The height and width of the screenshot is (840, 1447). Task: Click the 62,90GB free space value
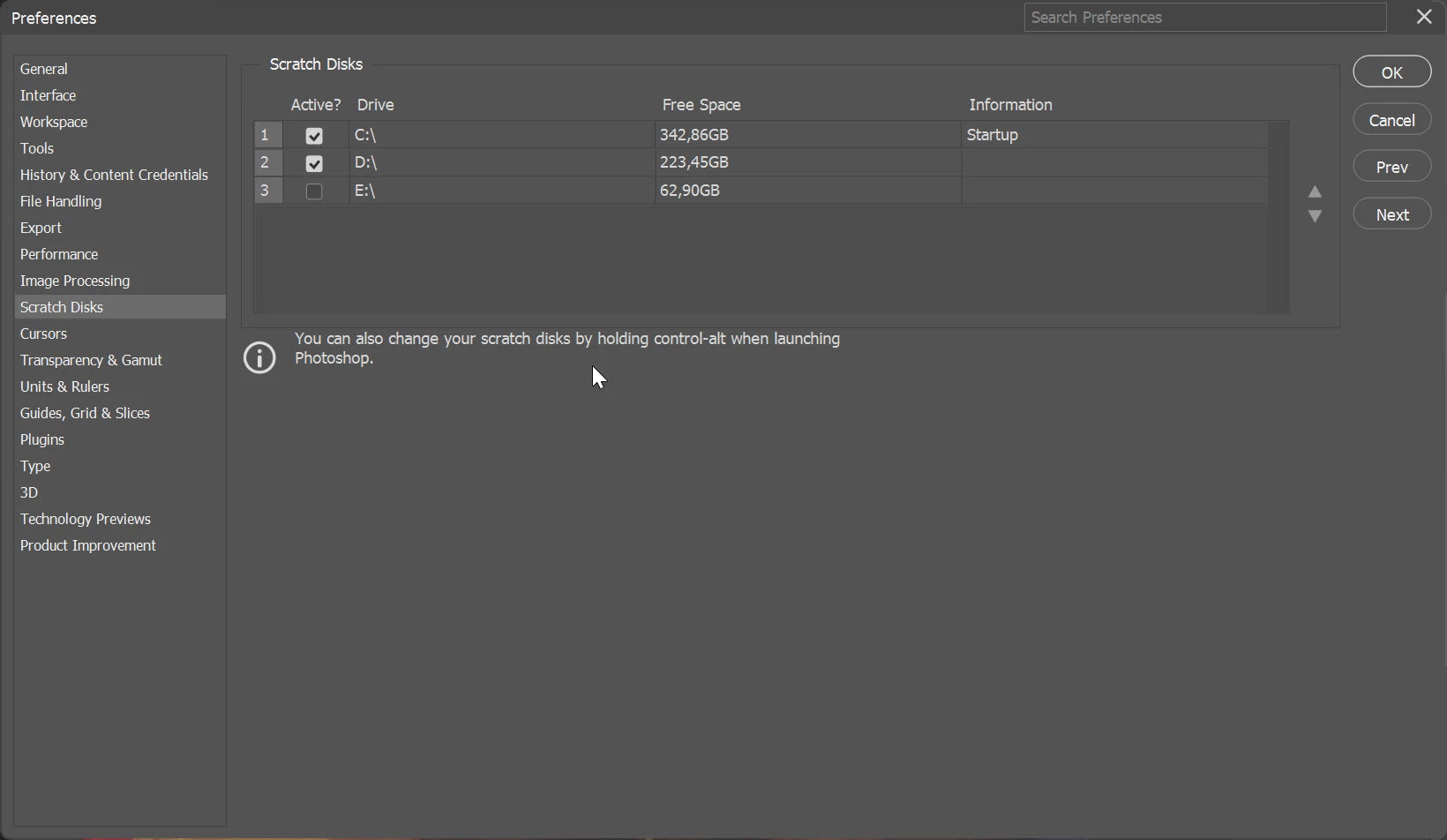tap(690, 191)
